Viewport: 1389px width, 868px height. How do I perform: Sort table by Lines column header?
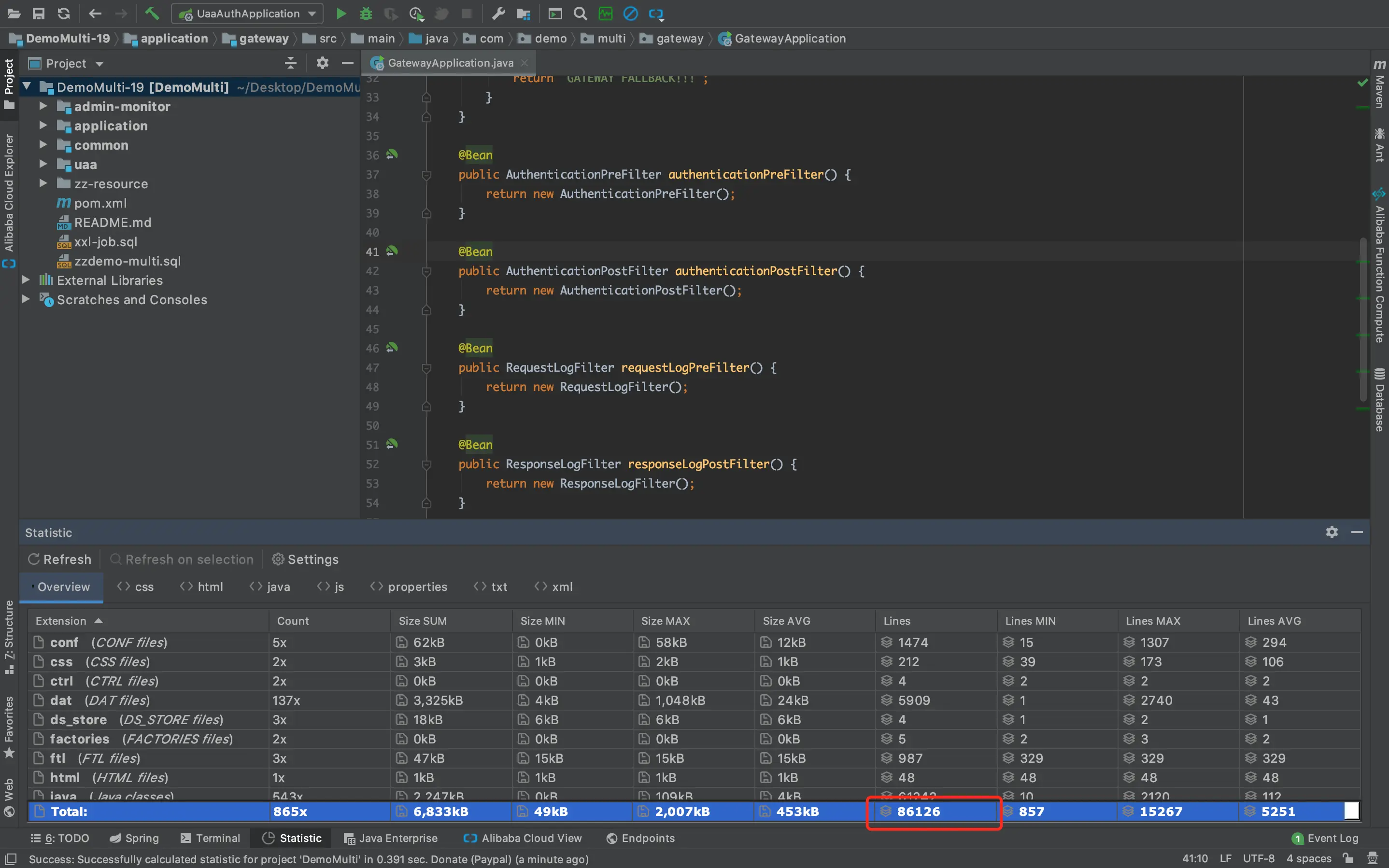click(x=897, y=620)
